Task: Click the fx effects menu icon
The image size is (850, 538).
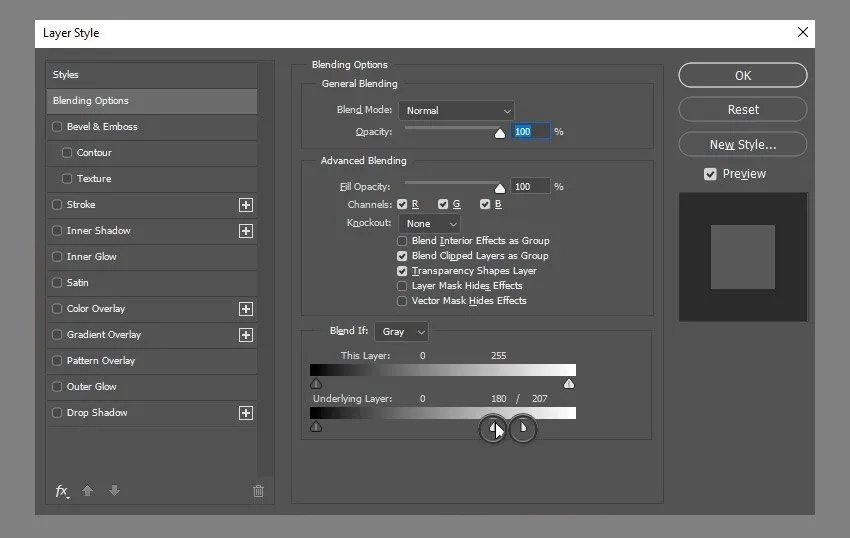Action: (x=62, y=491)
